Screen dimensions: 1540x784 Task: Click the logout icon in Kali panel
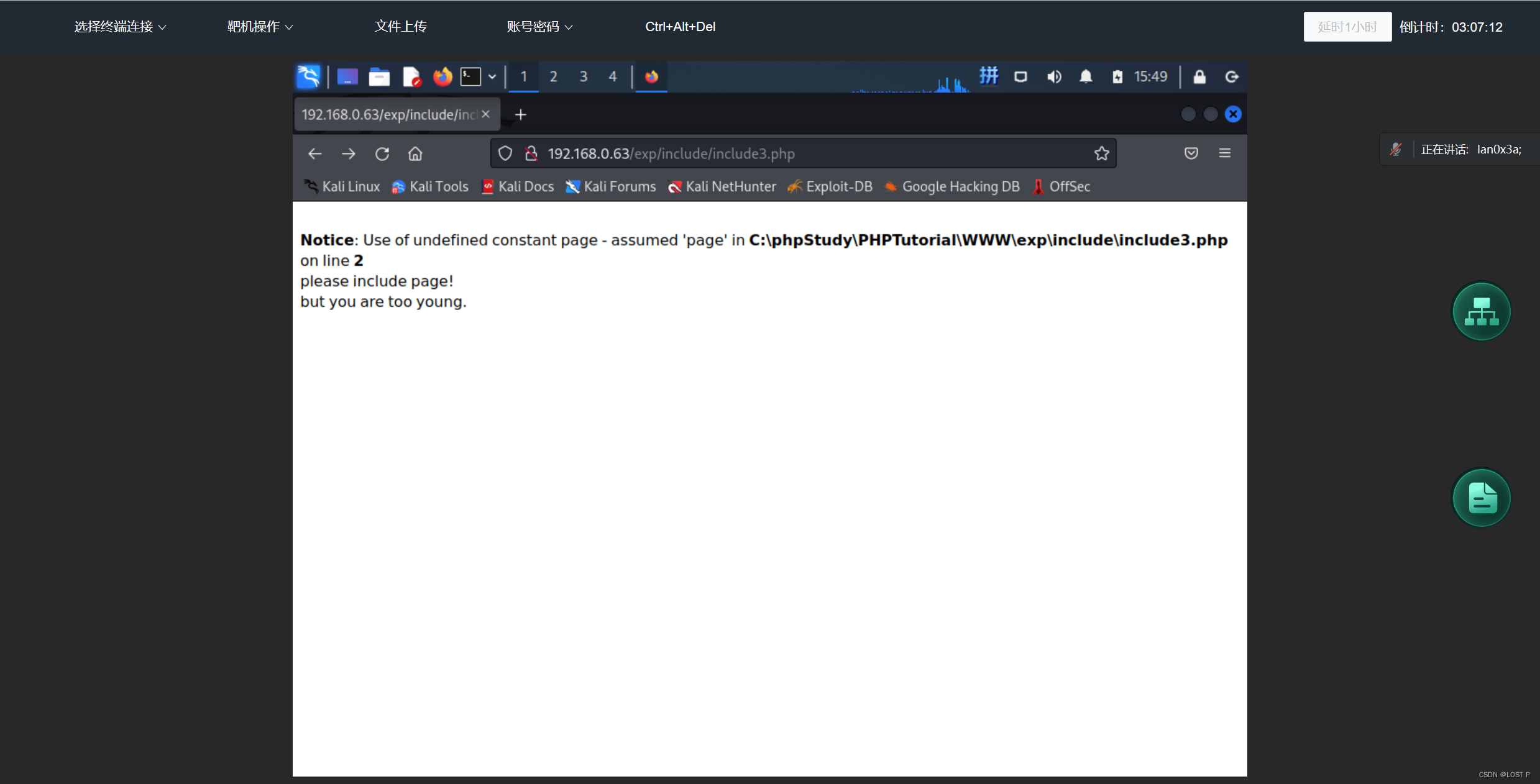1232,77
